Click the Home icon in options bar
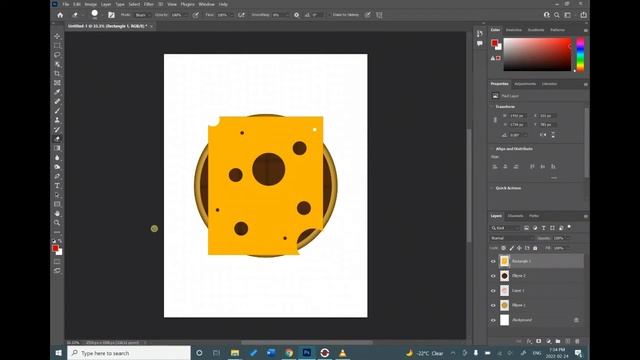Image resolution: width=640 pixels, height=360 pixels. pos(60,15)
